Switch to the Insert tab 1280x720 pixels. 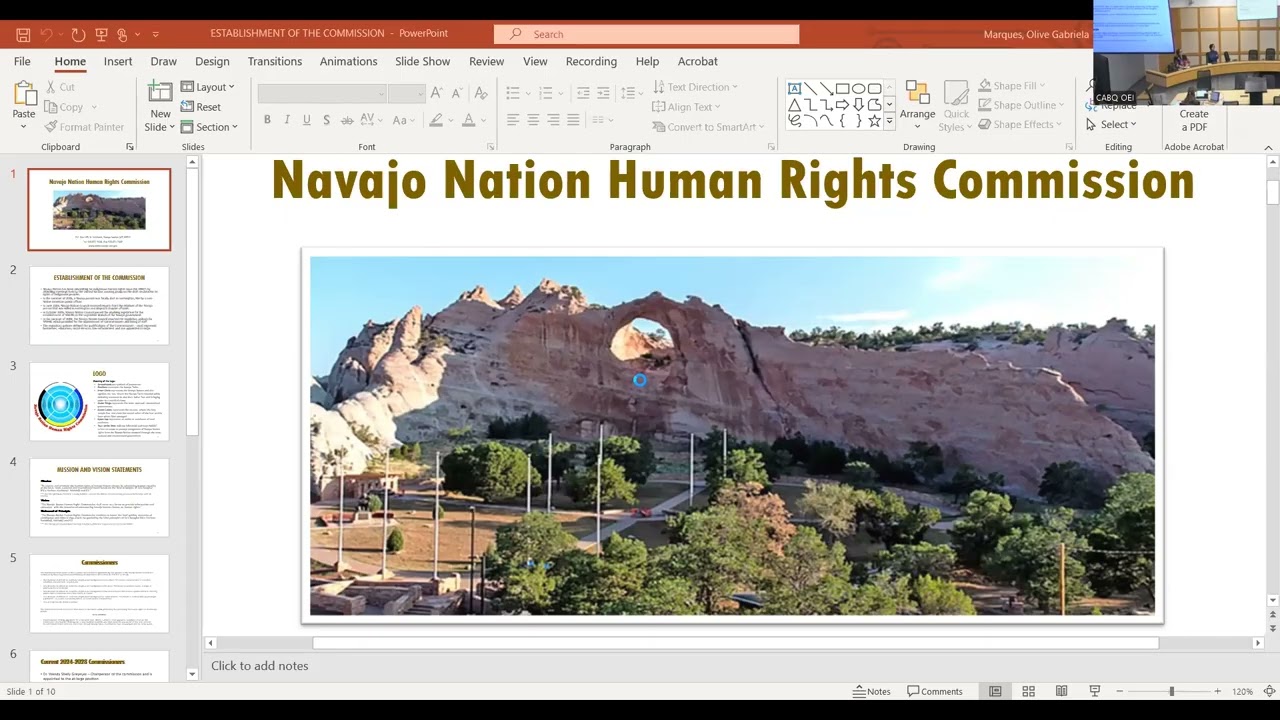pyautogui.click(x=118, y=61)
